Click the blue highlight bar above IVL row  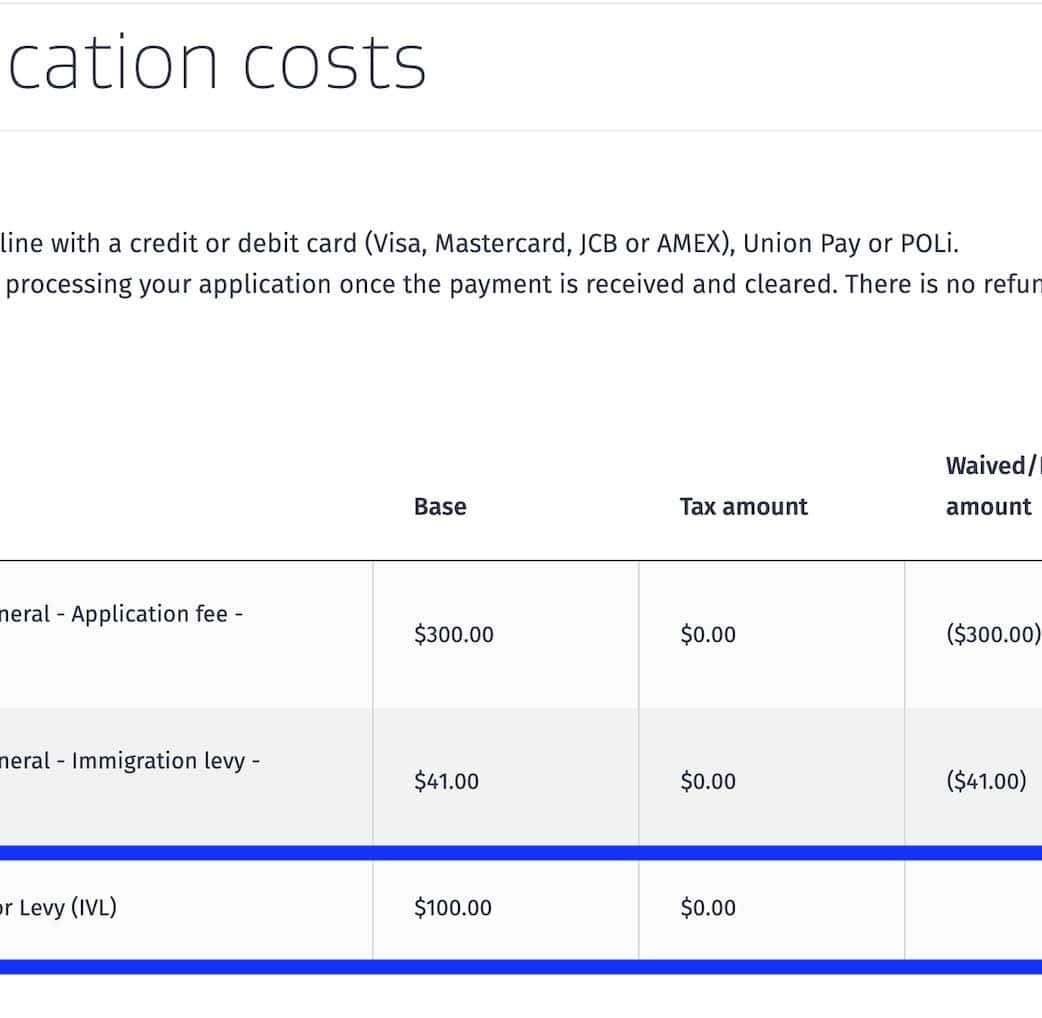coord(520,853)
